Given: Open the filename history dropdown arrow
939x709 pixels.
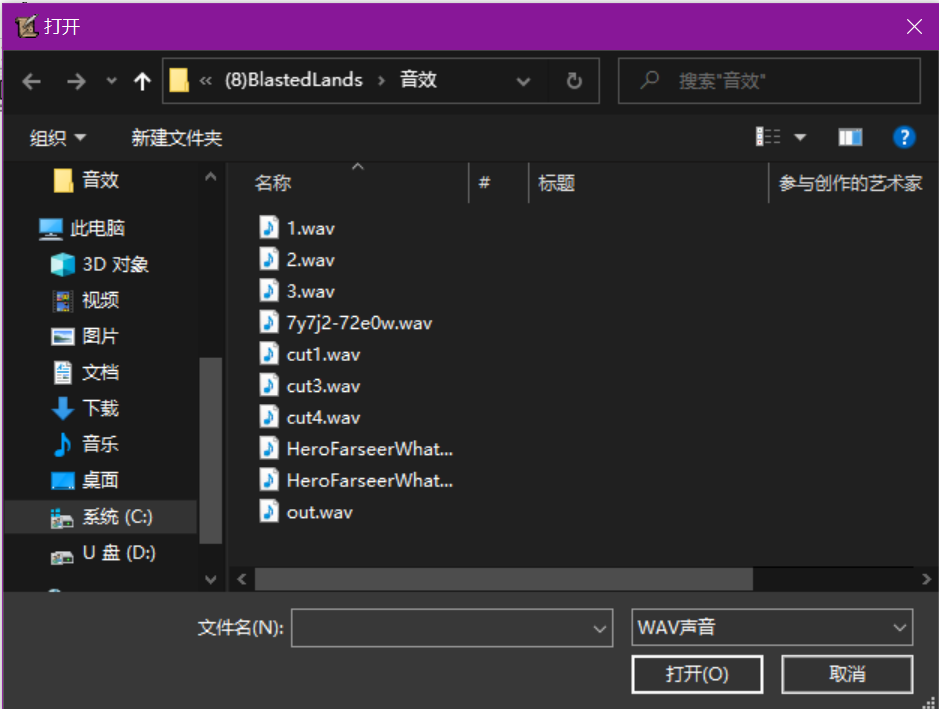Looking at the screenshot, I should [600, 629].
